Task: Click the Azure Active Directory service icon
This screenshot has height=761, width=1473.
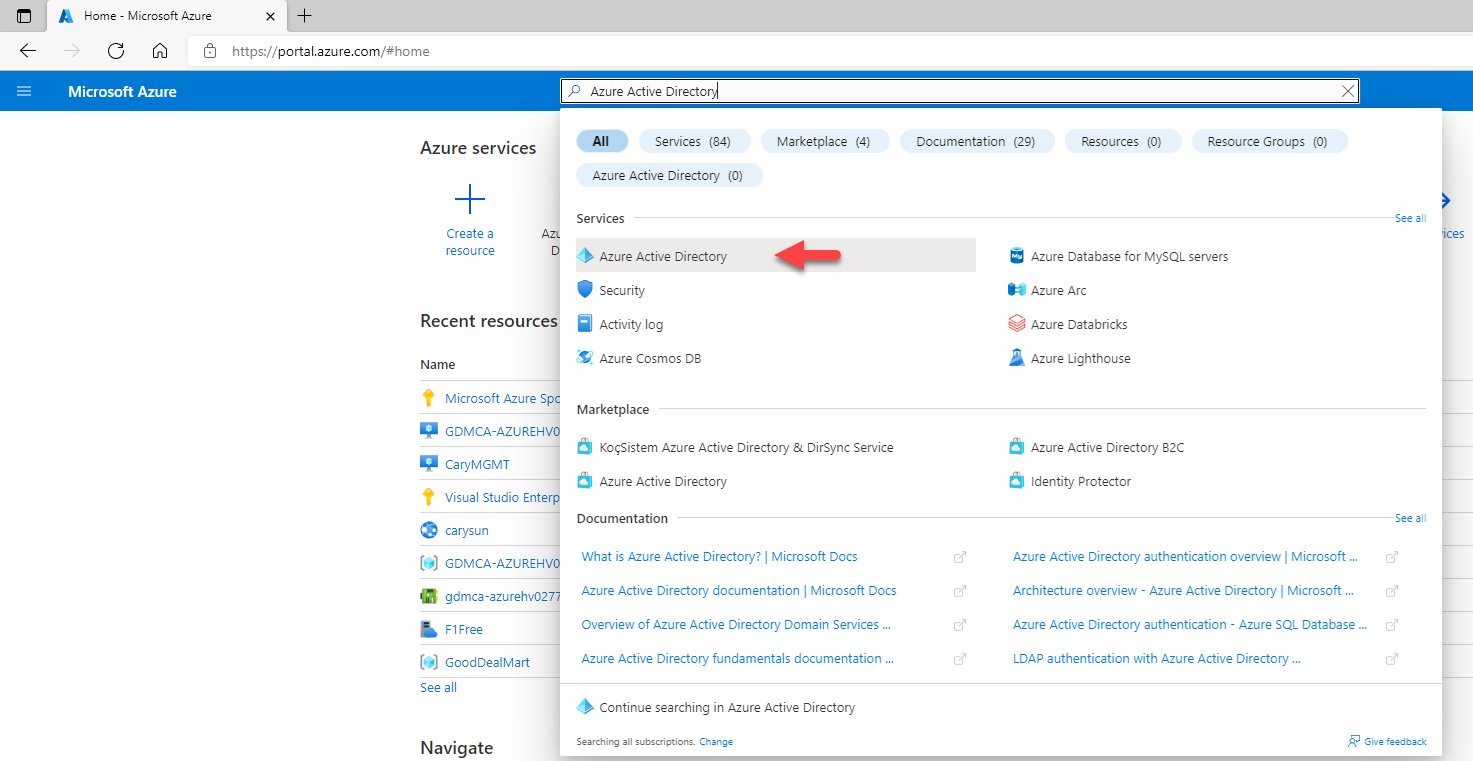Action: pos(585,256)
